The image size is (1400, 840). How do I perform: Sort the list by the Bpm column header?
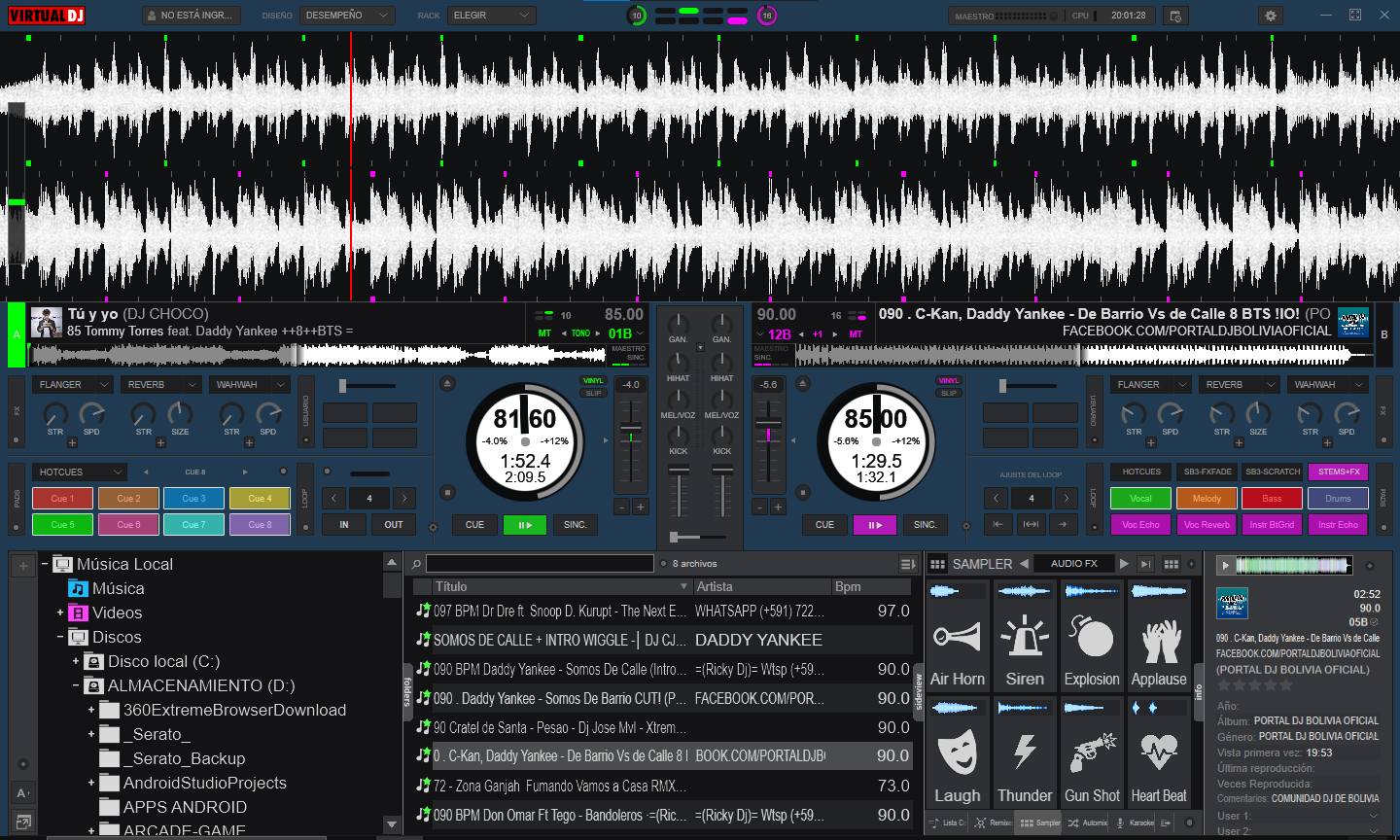pyautogui.click(x=871, y=587)
